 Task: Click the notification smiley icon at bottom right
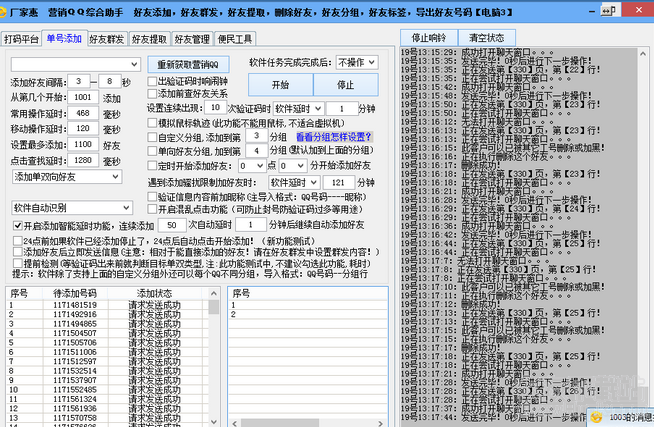(596, 417)
